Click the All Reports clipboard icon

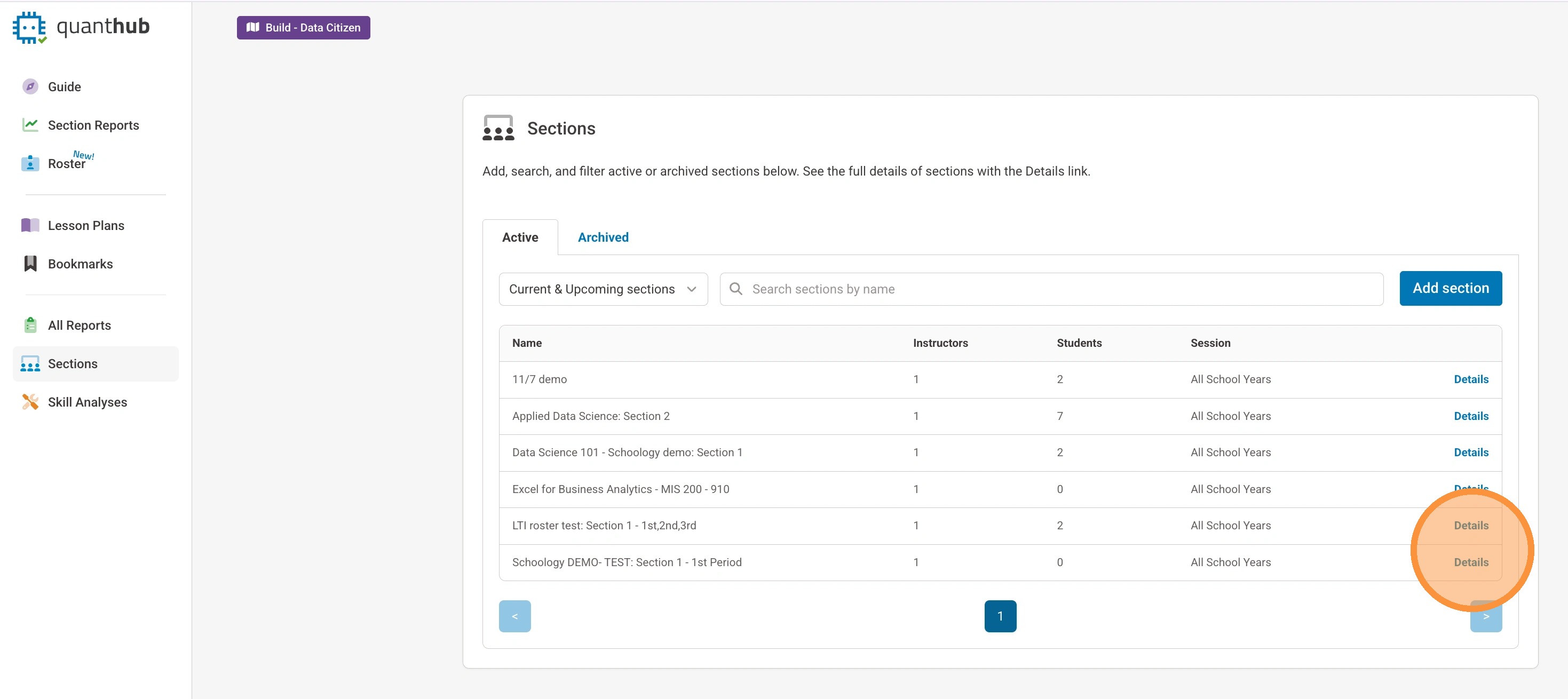(30, 325)
